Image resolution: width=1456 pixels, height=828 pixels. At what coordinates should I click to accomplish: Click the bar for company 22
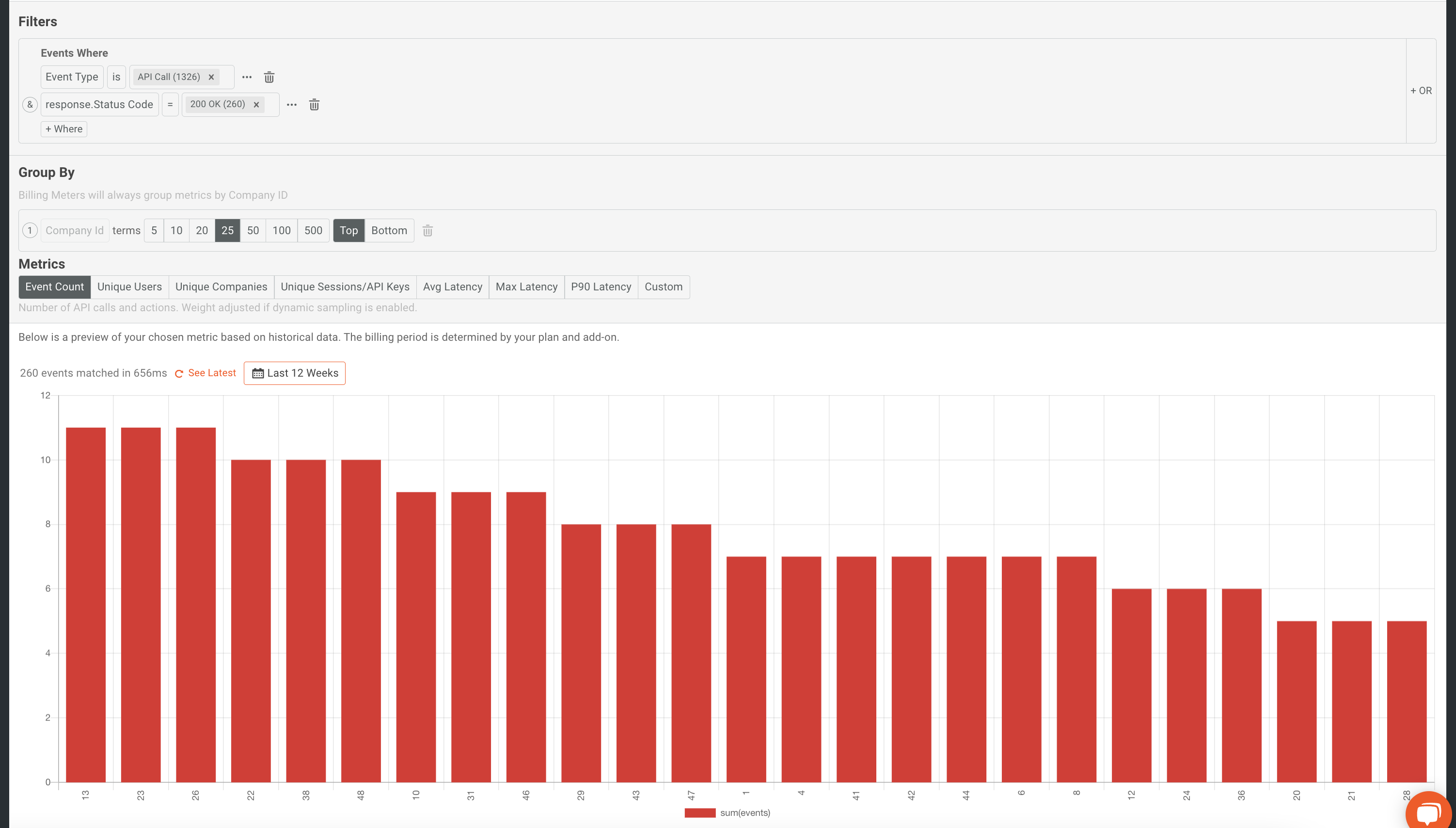pos(251,621)
